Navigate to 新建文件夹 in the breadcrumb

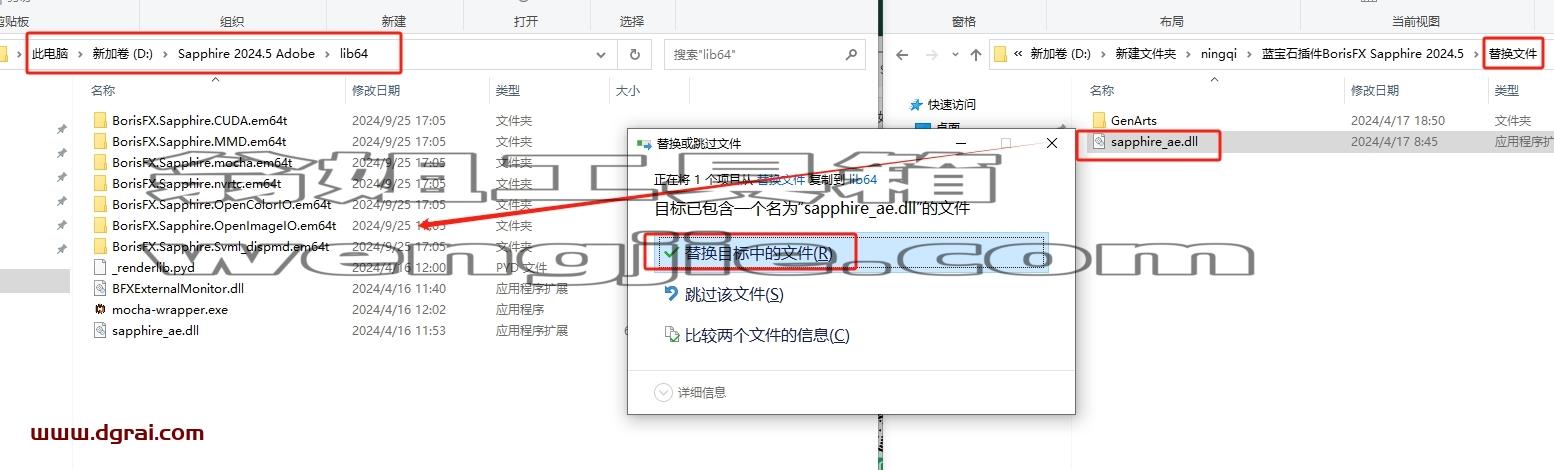pyautogui.click(x=1145, y=54)
